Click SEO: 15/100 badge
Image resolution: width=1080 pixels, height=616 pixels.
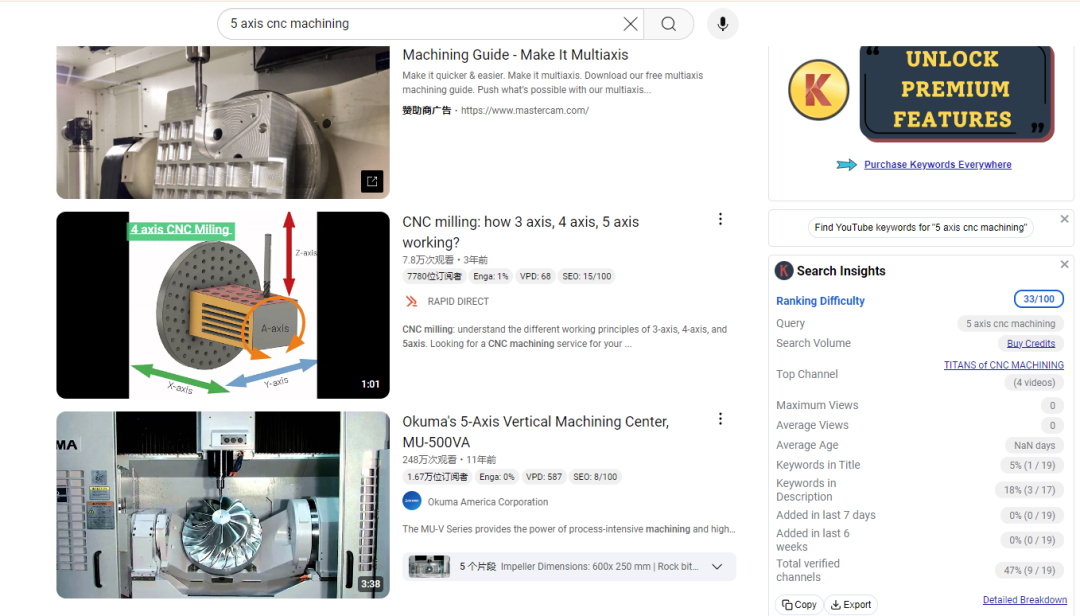pos(587,276)
